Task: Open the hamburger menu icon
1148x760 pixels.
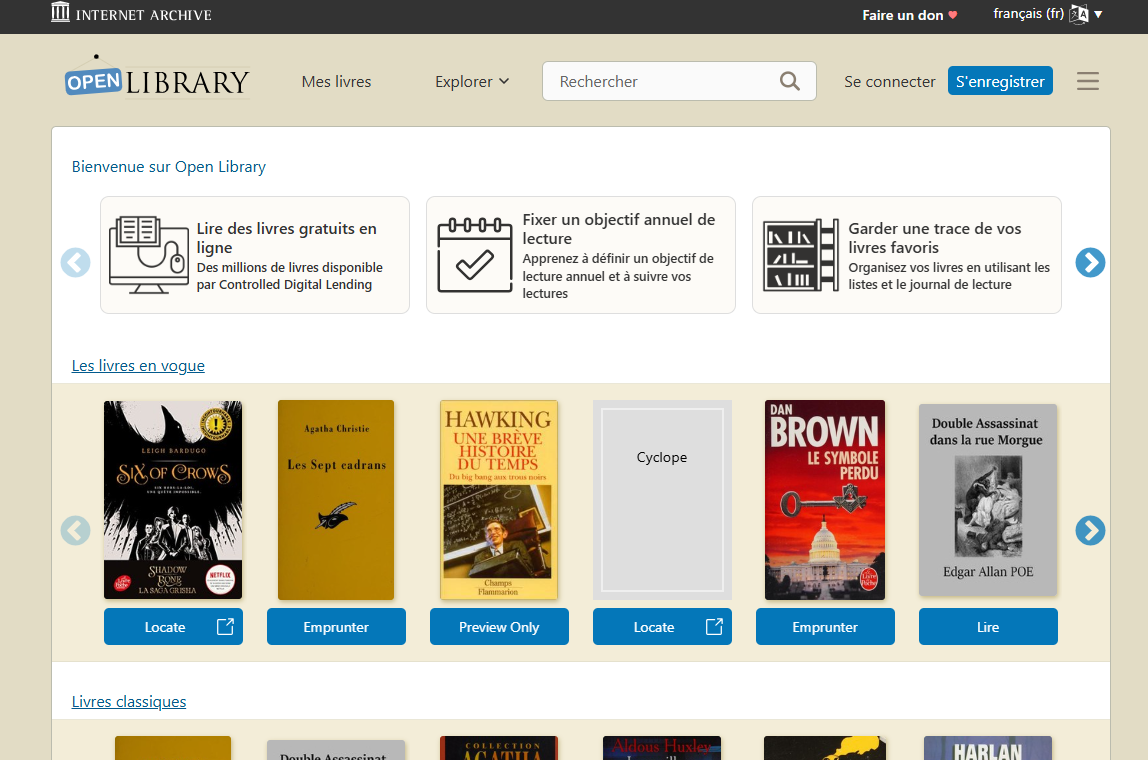Action: coord(1087,81)
